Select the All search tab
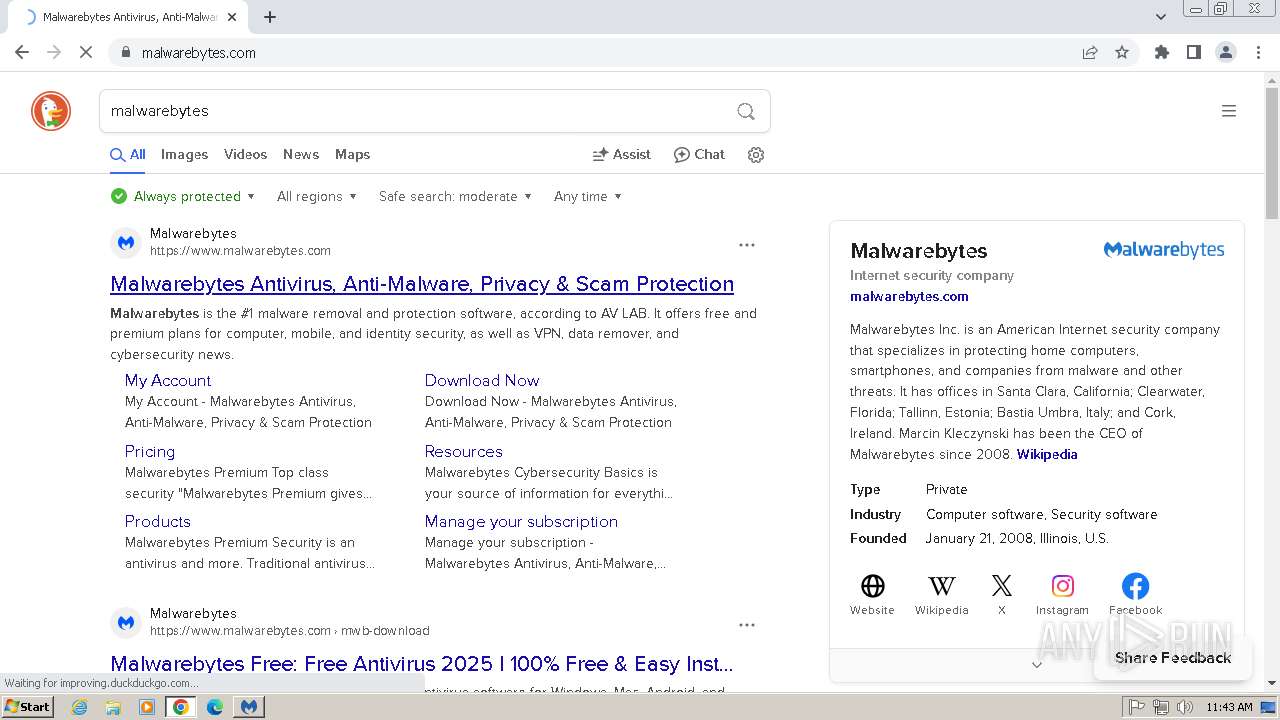This screenshot has height=720, width=1280. (128, 155)
